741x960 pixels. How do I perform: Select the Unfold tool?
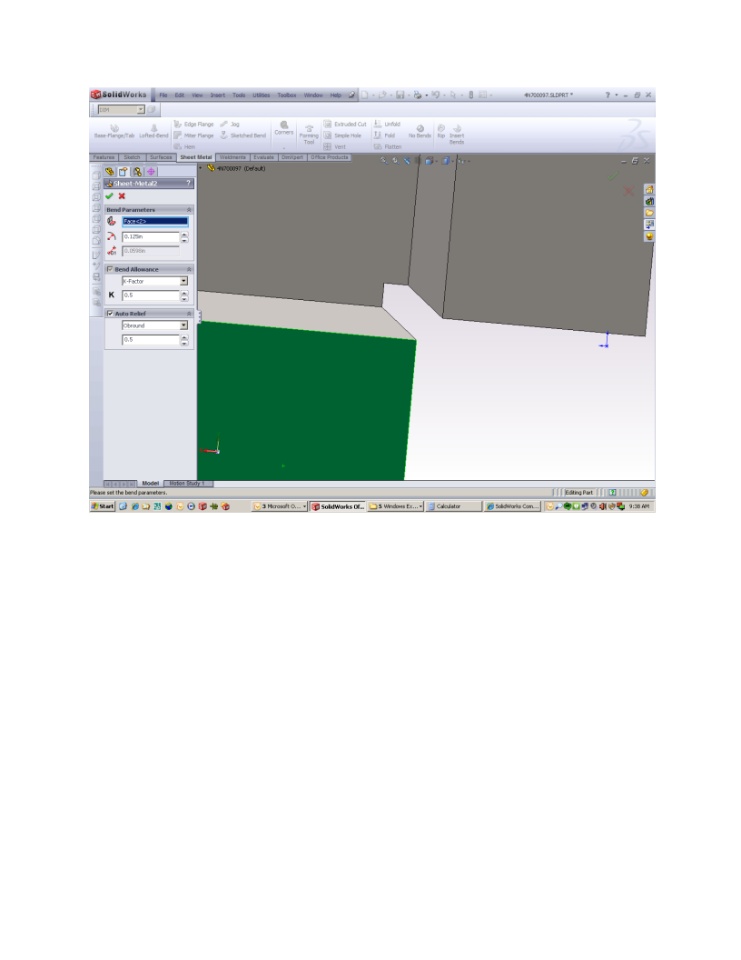387,124
